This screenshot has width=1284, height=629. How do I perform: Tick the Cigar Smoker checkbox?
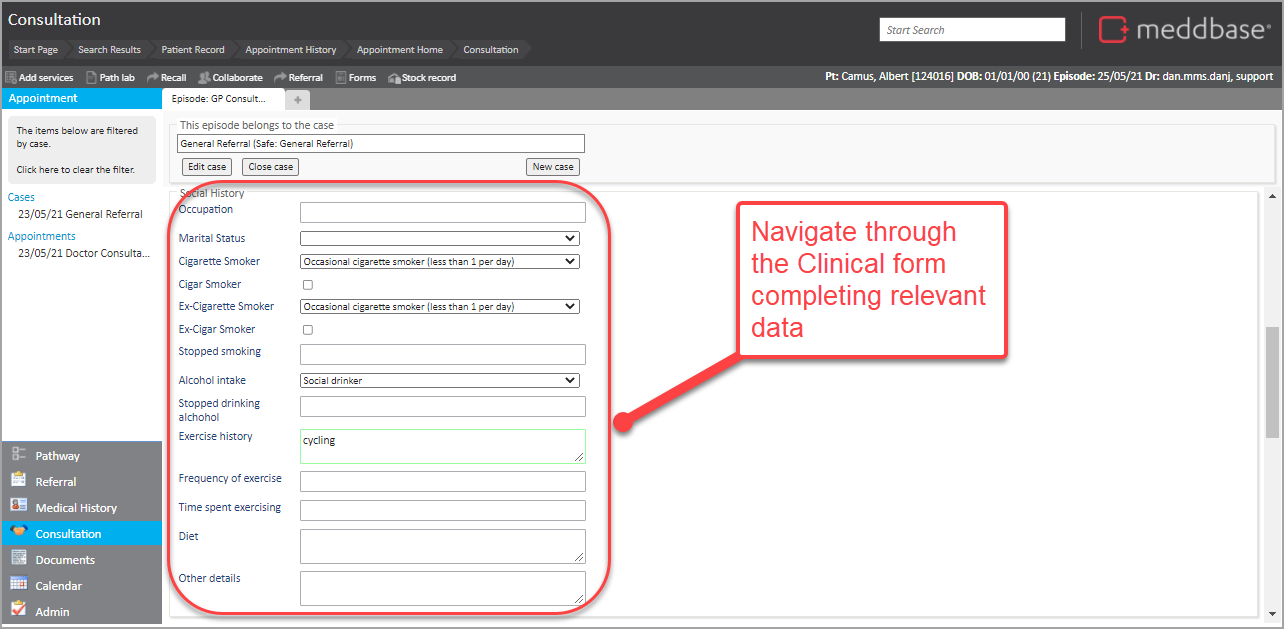pyautogui.click(x=308, y=285)
